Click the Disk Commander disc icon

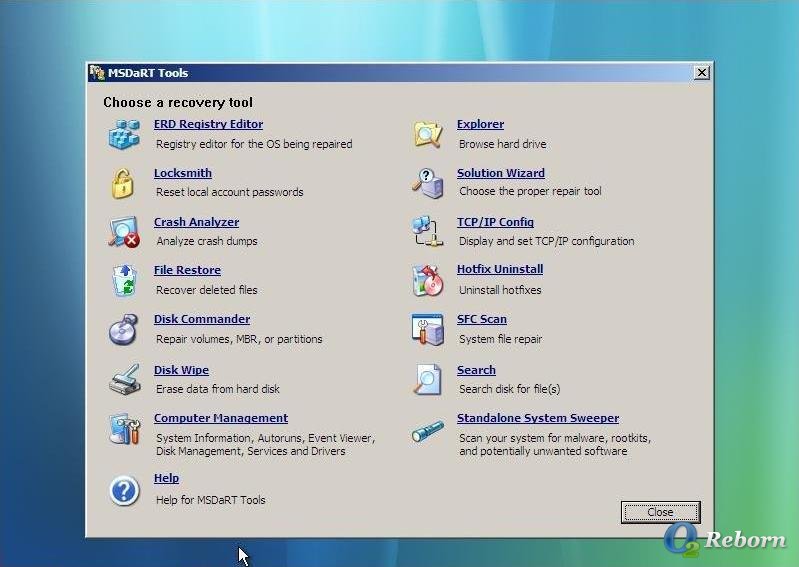pos(123,329)
